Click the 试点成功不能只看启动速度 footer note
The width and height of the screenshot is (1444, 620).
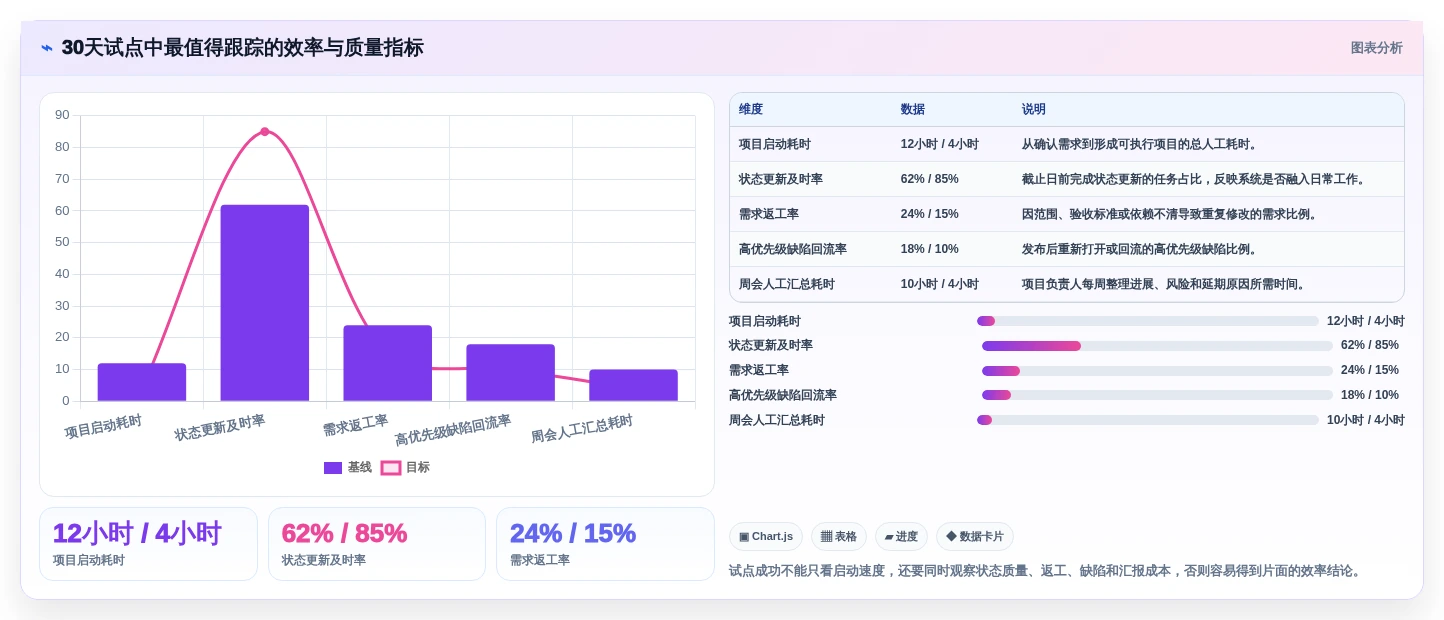(x=1045, y=571)
